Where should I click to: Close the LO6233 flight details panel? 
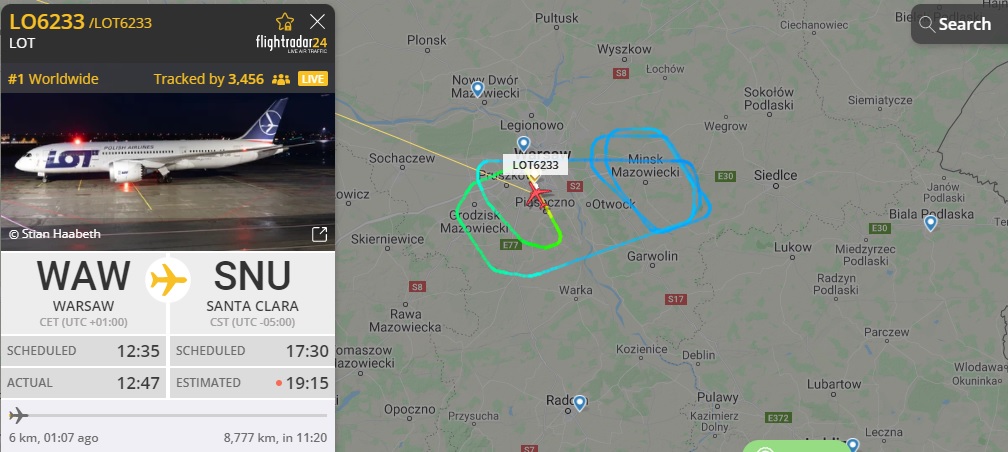click(x=318, y=22)
